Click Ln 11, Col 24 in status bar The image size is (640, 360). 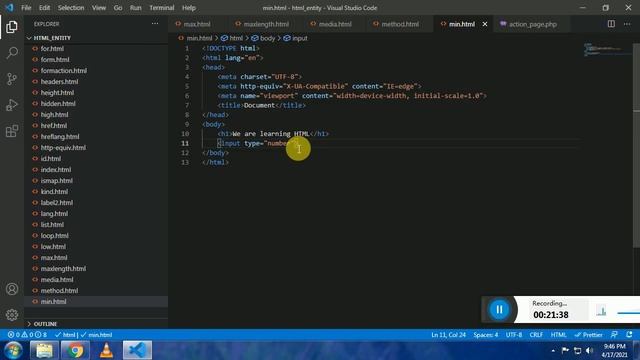(448, 335)
